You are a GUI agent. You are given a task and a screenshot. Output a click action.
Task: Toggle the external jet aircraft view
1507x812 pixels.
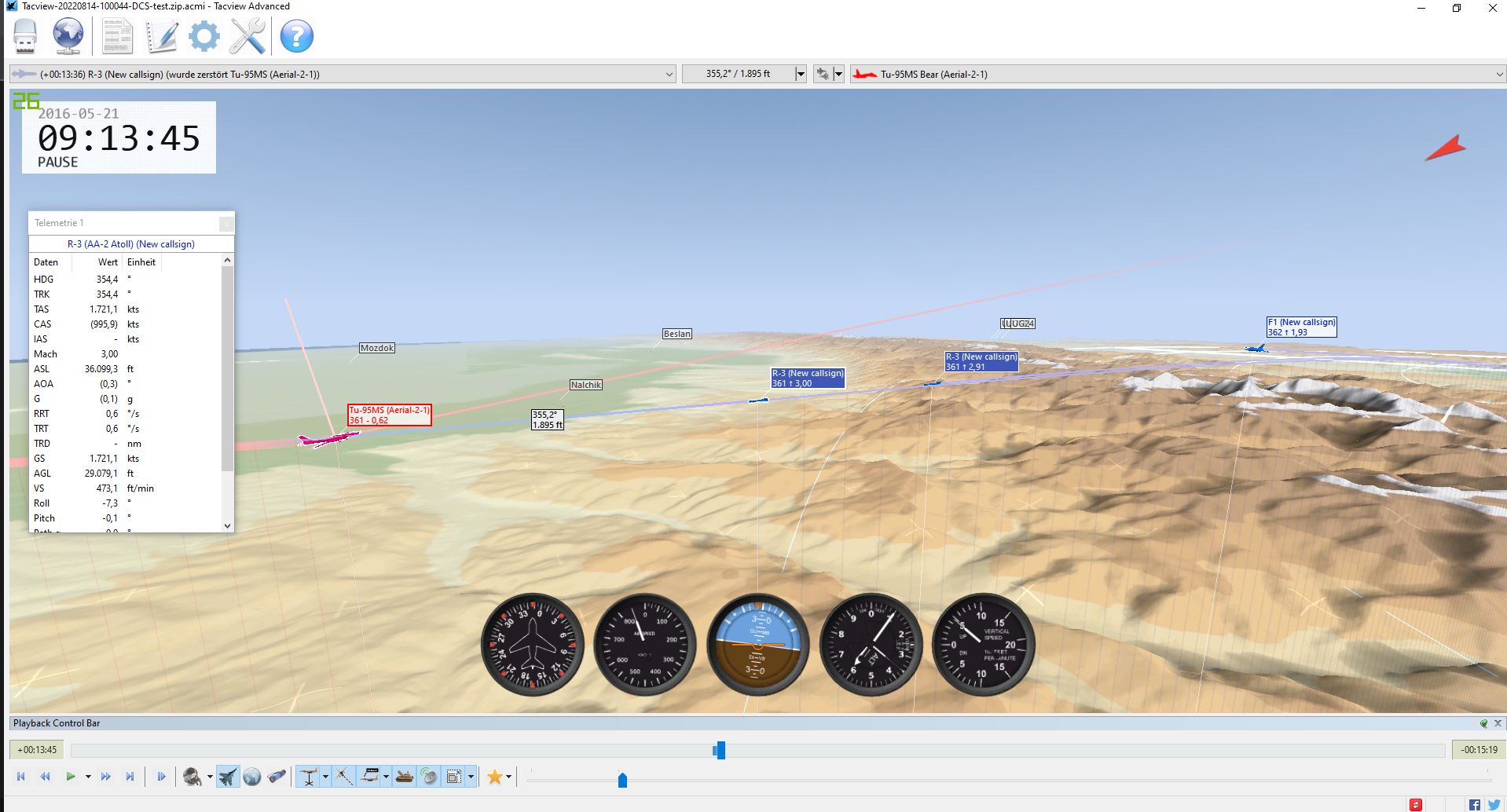(228, 777)
